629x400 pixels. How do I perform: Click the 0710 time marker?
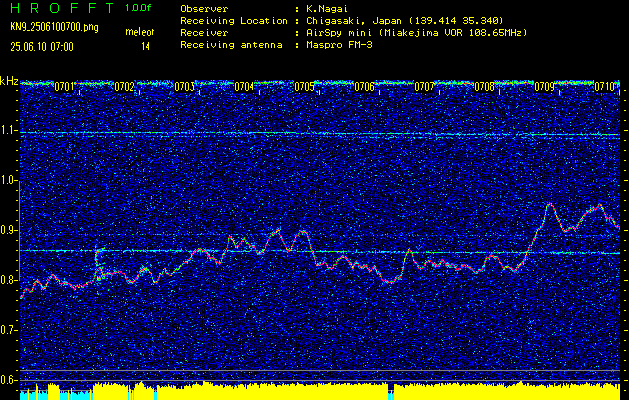[604, 87]
